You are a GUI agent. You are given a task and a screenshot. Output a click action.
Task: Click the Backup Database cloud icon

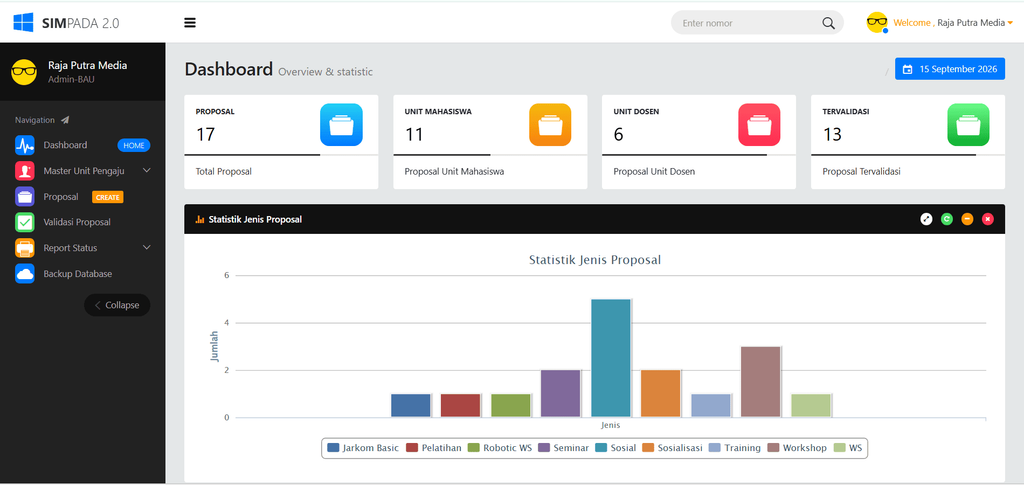(25, 274)
